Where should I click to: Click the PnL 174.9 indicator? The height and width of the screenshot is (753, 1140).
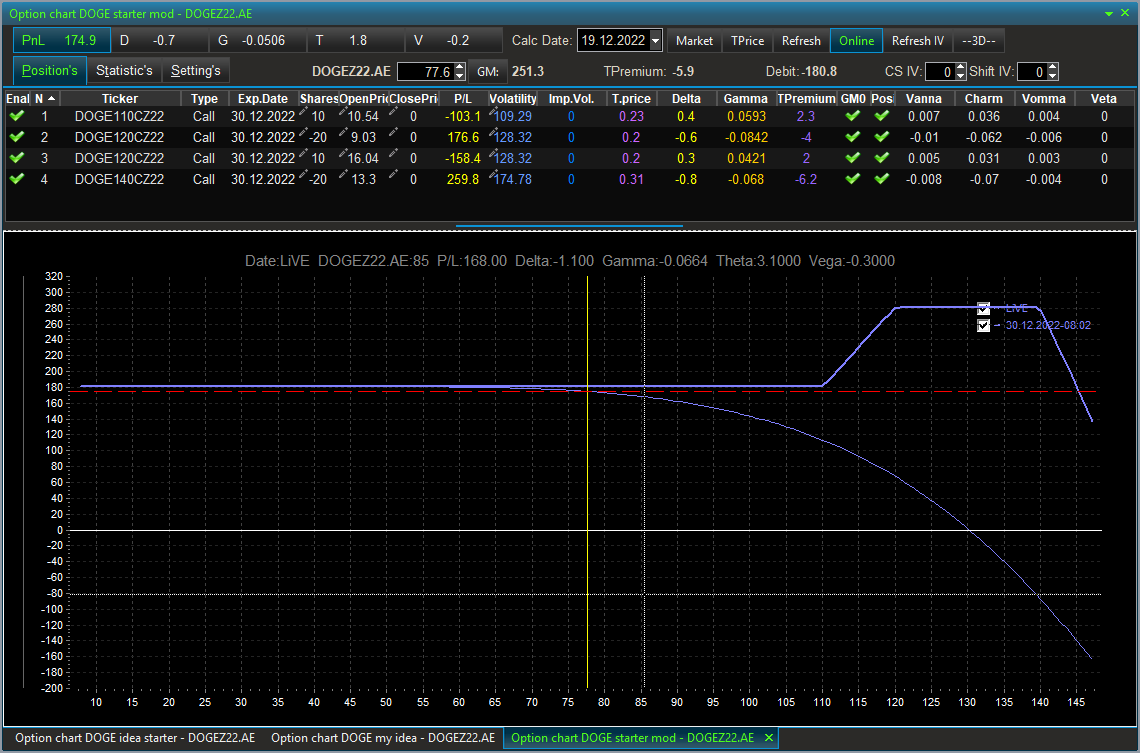(62, 41)
